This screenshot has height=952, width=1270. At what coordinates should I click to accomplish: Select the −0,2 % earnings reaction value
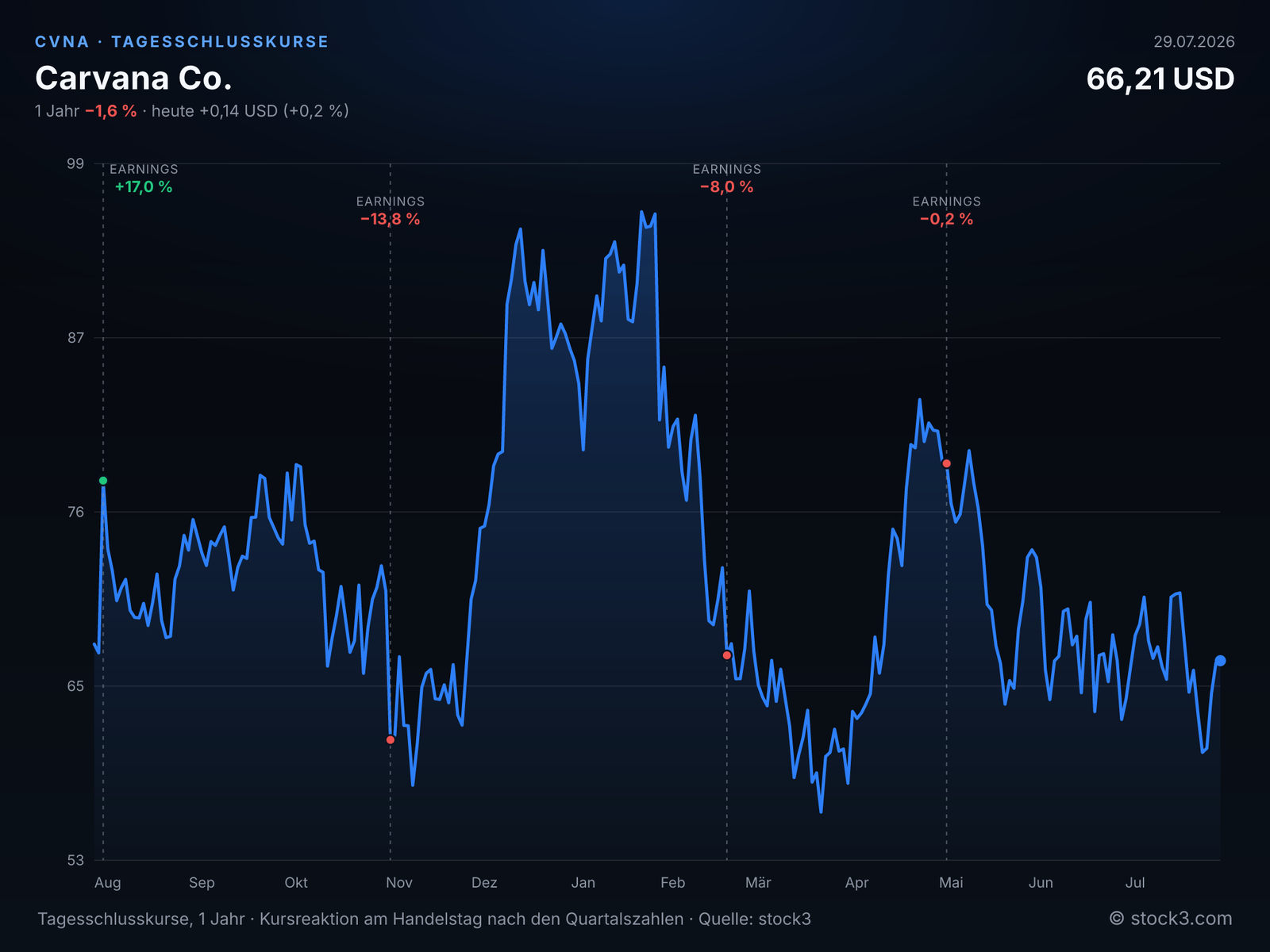point(946,220)
